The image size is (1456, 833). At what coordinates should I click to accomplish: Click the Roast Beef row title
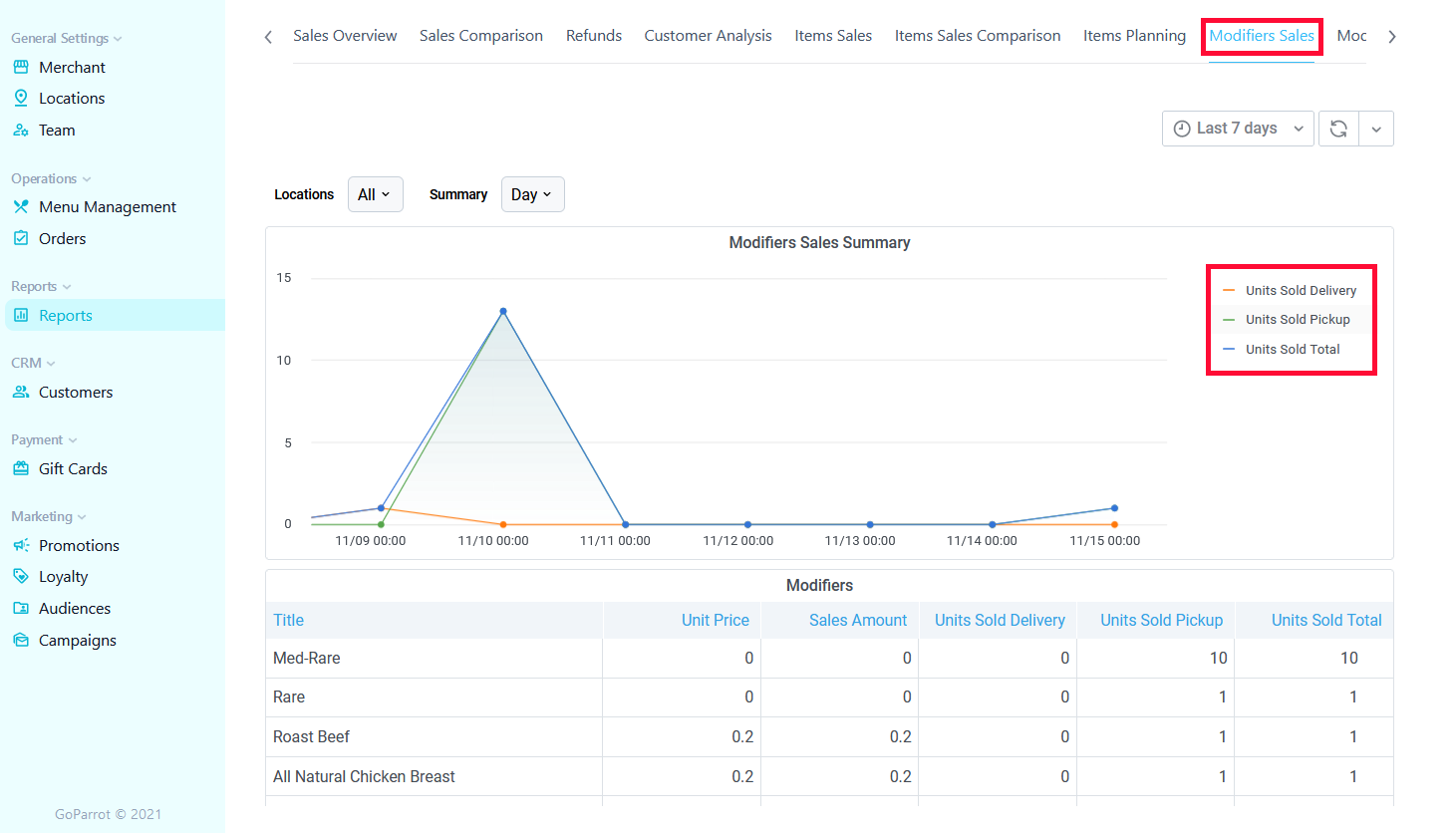(311, 736)
